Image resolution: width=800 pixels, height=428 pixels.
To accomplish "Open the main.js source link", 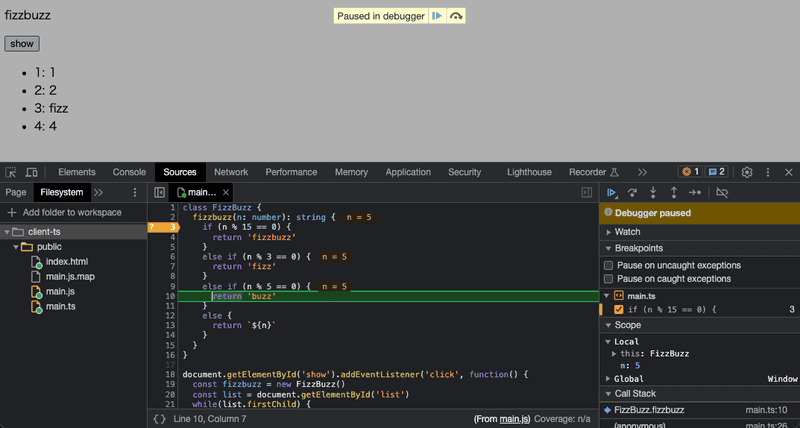I will (514, 419).
